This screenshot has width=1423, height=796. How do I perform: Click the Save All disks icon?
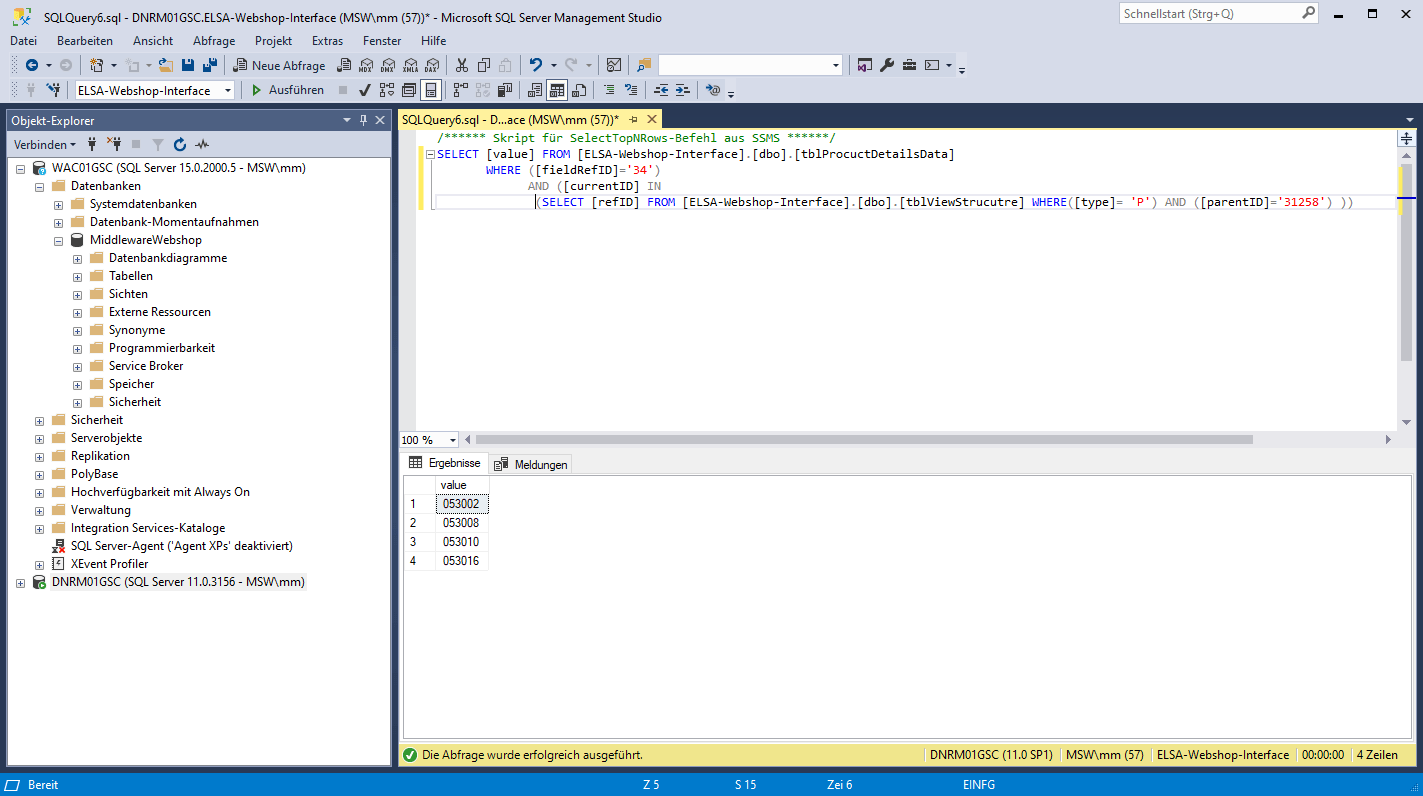point(209,65)
